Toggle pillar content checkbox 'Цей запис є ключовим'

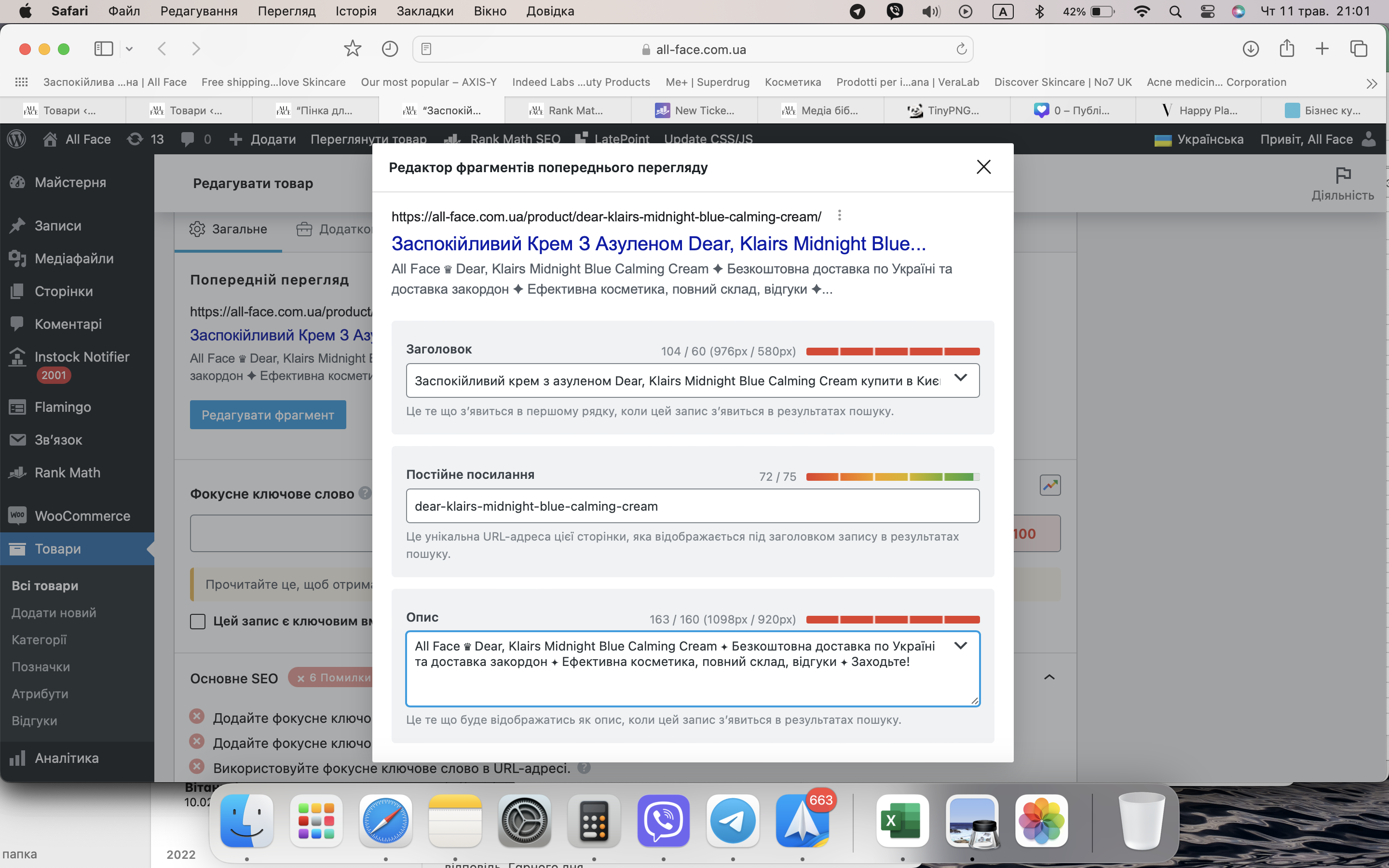[197, 621]
